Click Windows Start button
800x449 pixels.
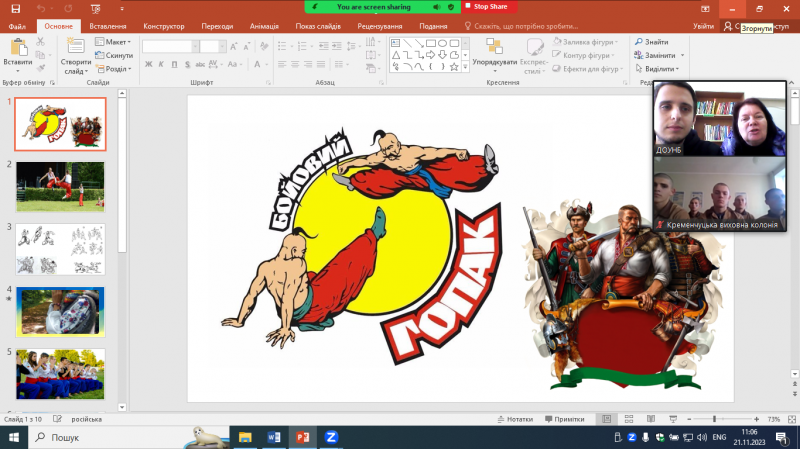point(14,437)
